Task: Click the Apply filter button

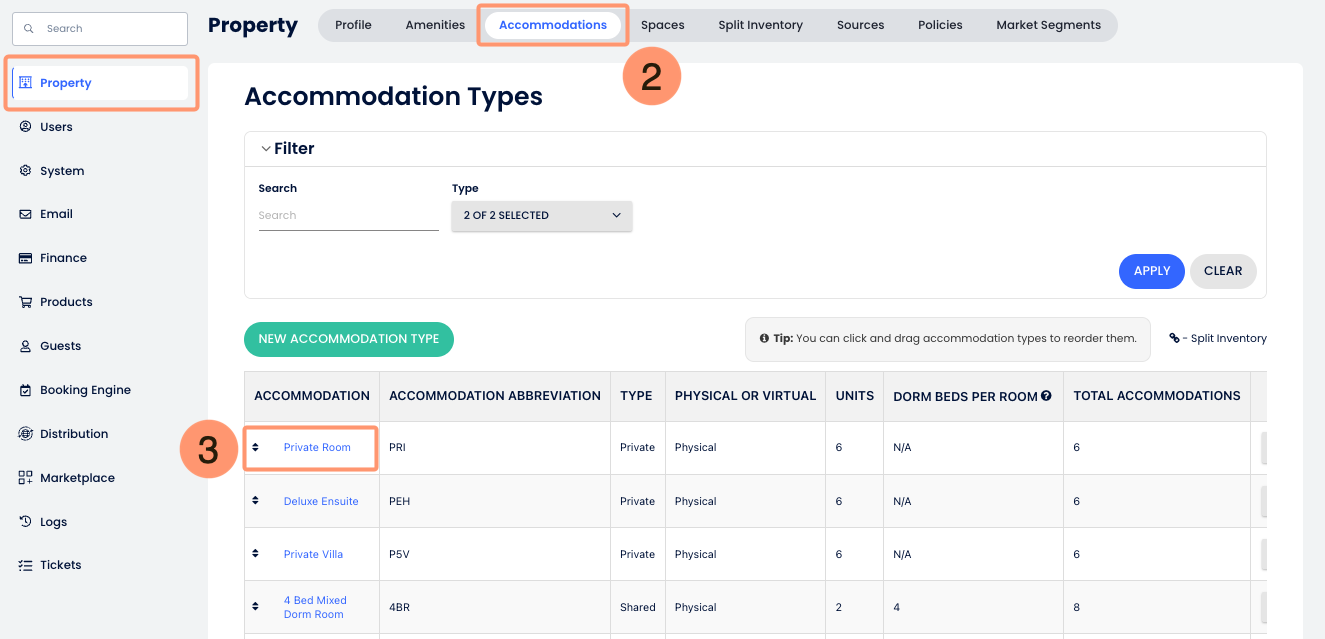Action: point(1151,271)
